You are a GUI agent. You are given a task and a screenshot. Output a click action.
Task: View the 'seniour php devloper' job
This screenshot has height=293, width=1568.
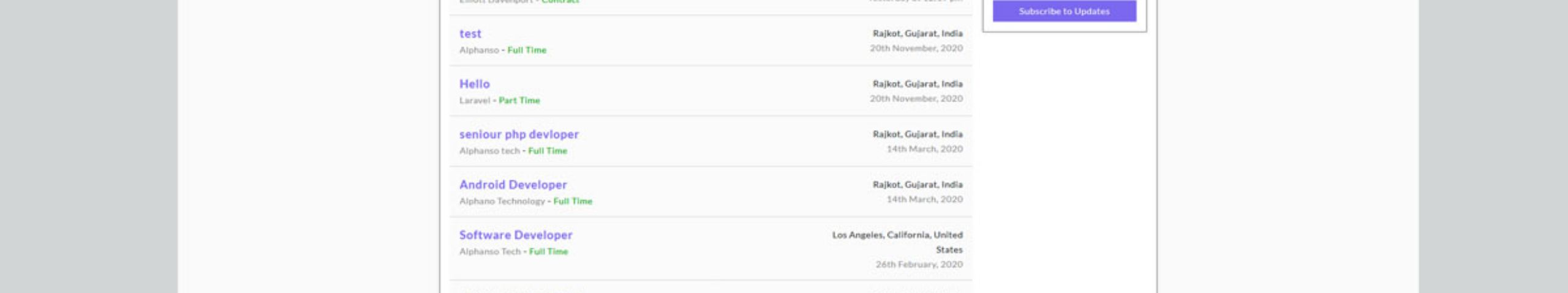point(519,134)
